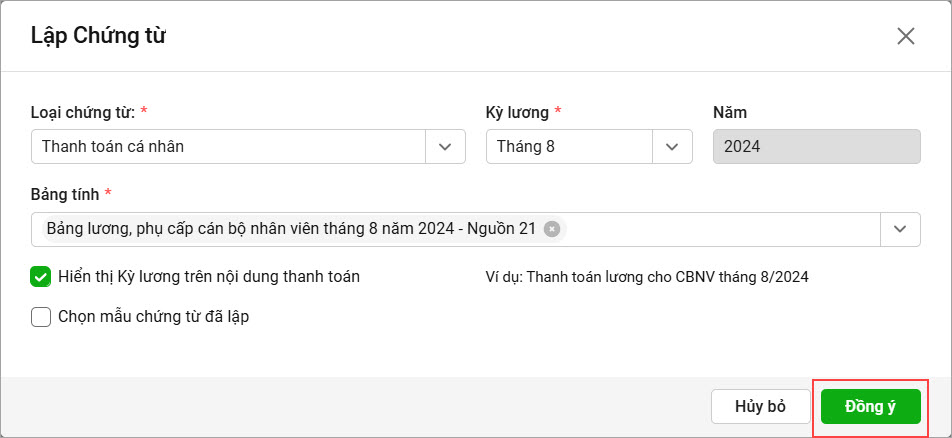Uncheck Hiển thị Kỳ lương checkbox
This screenshot has width=952, height=438.
click(41, 277)
